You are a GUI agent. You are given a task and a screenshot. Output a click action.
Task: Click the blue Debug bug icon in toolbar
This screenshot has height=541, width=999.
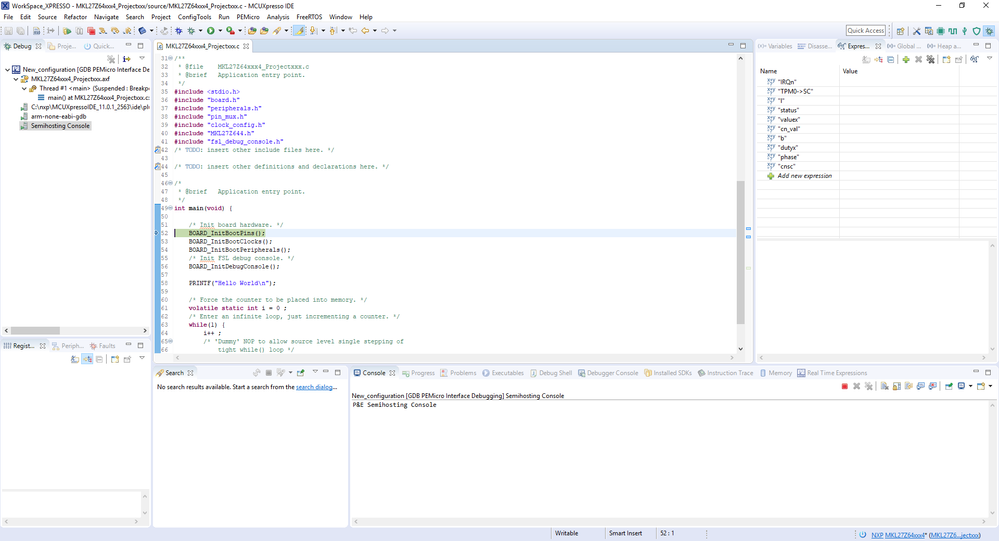(x=178, y=31)
